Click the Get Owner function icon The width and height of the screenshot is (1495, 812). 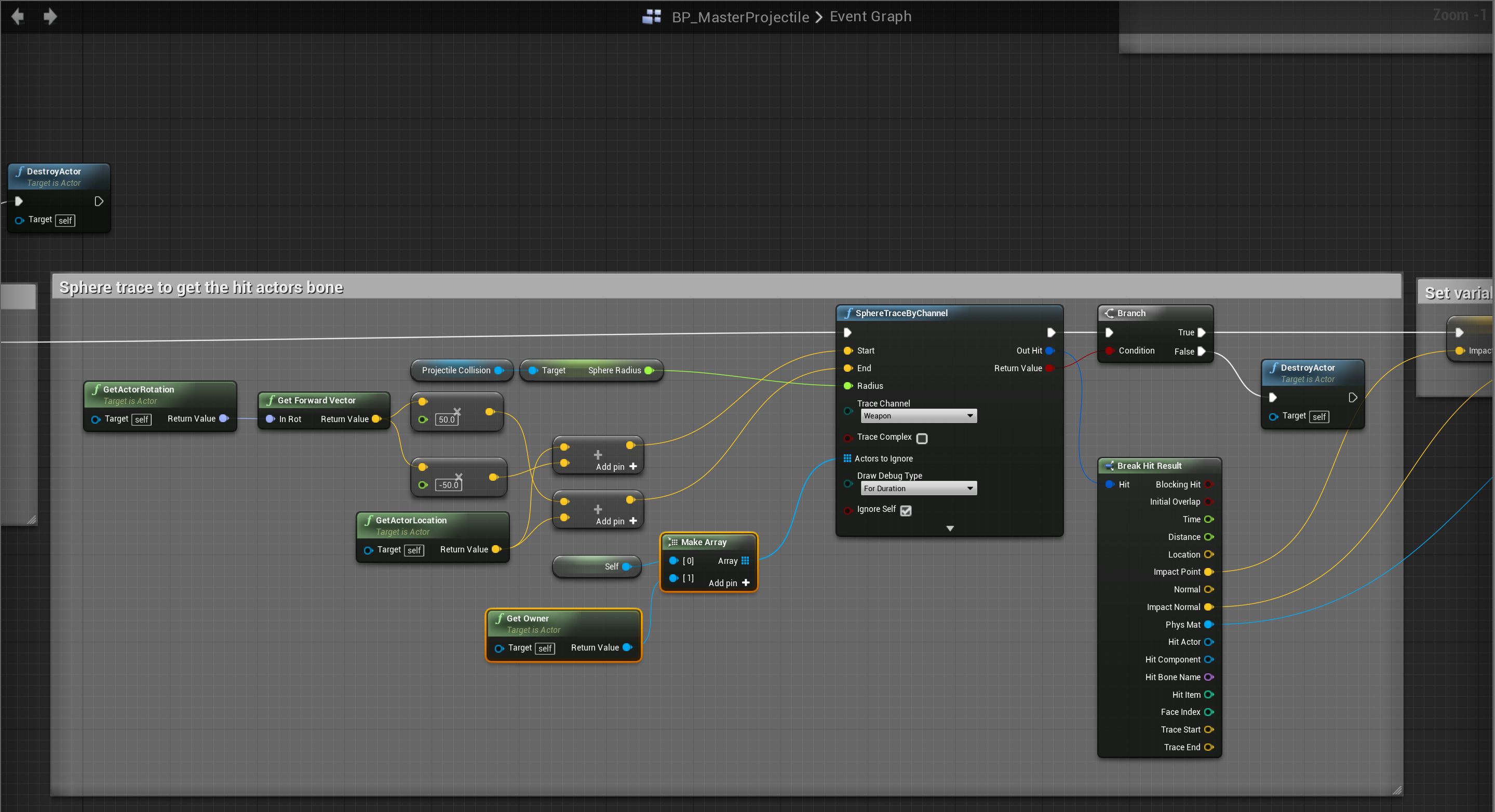[499, 618]
